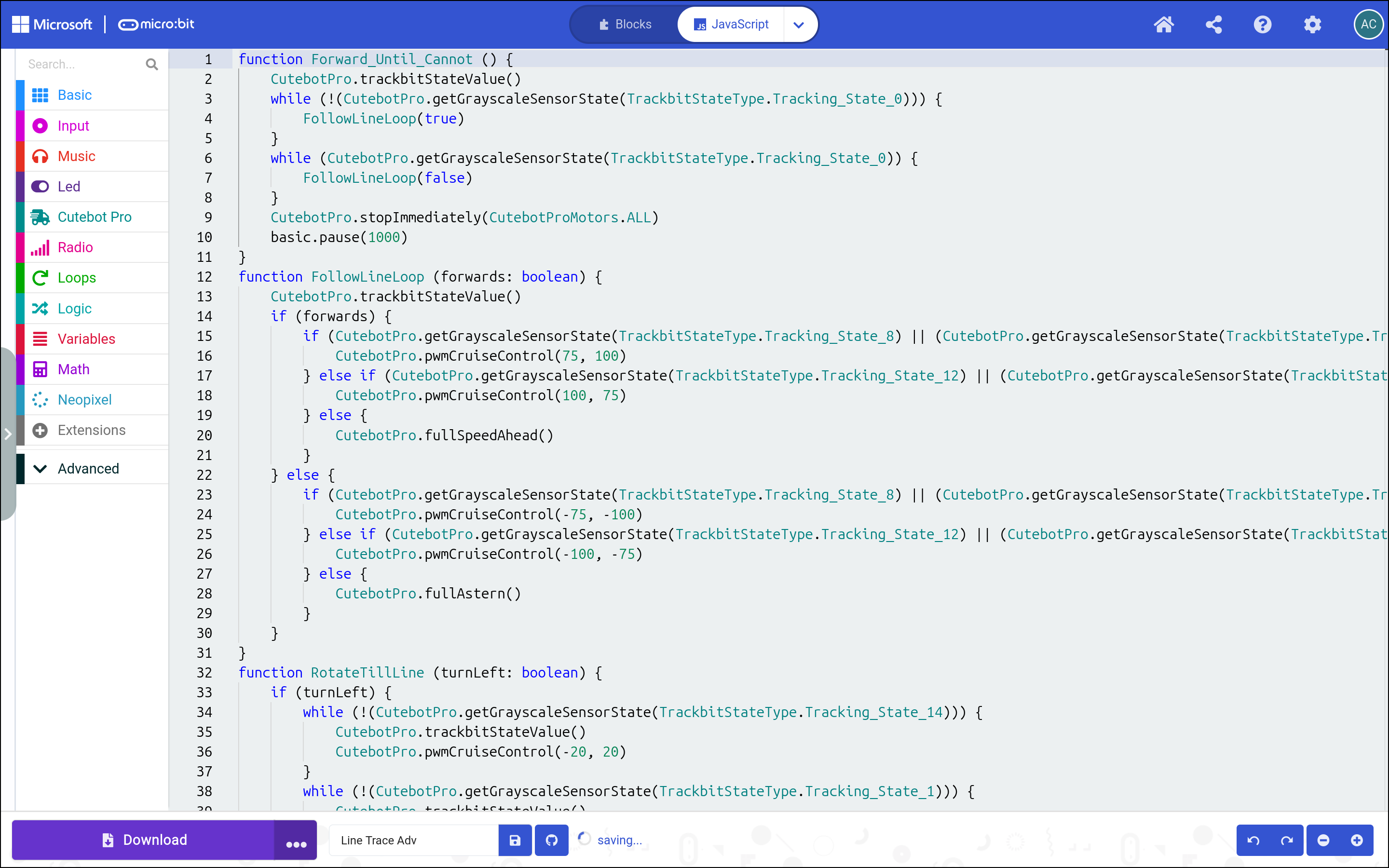Select the JavaScript editor tab
This screenshot has width=1389, height=868.
(x=731, y=24)
